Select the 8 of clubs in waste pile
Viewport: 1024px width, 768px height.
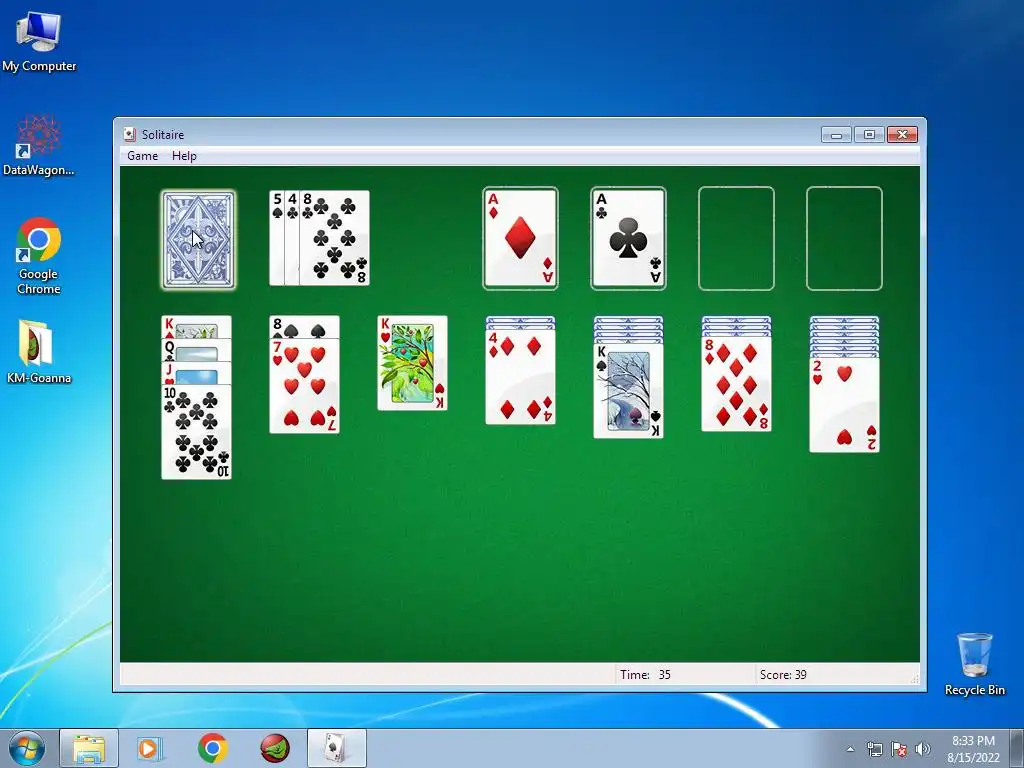(x=334, y=238)
